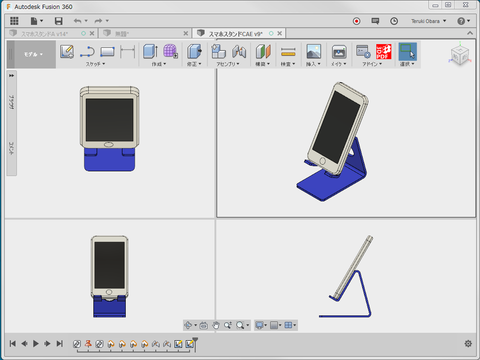The width and height of the screenshot is (480, 360).
Task: Open timeline settings gear
Action: click(x=468, y=344)
